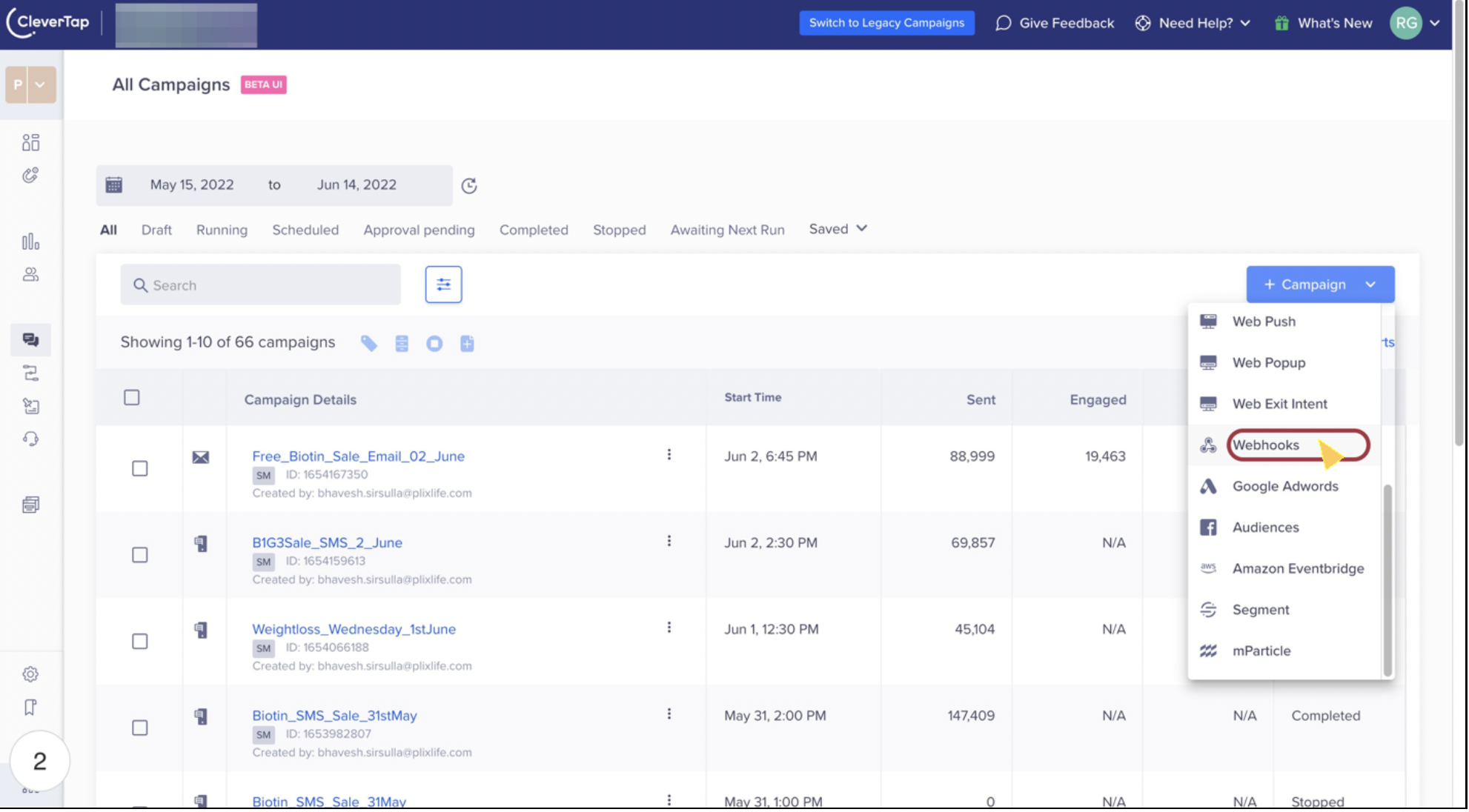
Task: Check the Weightloss_Wednesday_1stJune row checkbox
Action: pyautogui.click(x=139, y=641)
